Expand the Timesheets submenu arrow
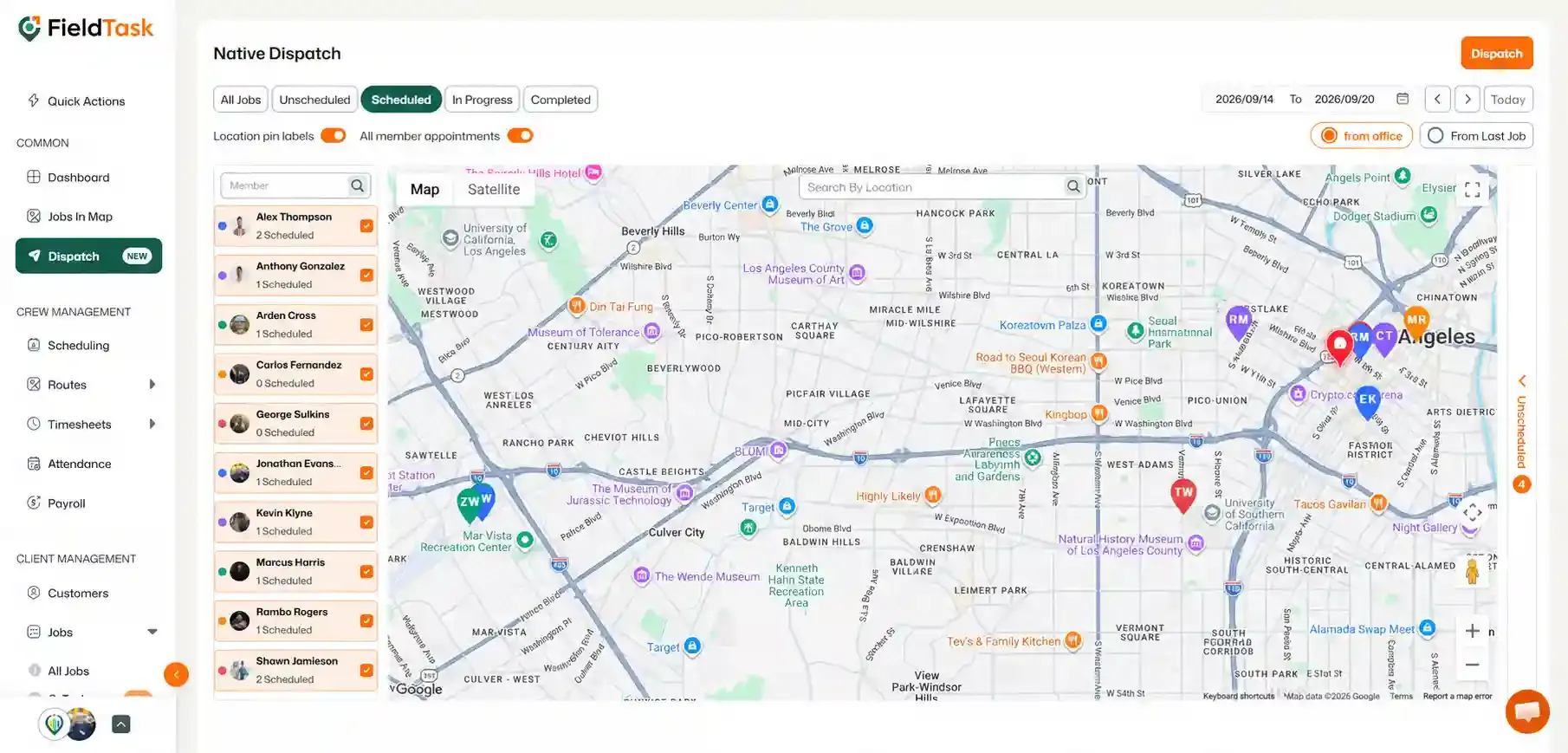Viewport: 1568px width, 753px height. pos(152,424)
